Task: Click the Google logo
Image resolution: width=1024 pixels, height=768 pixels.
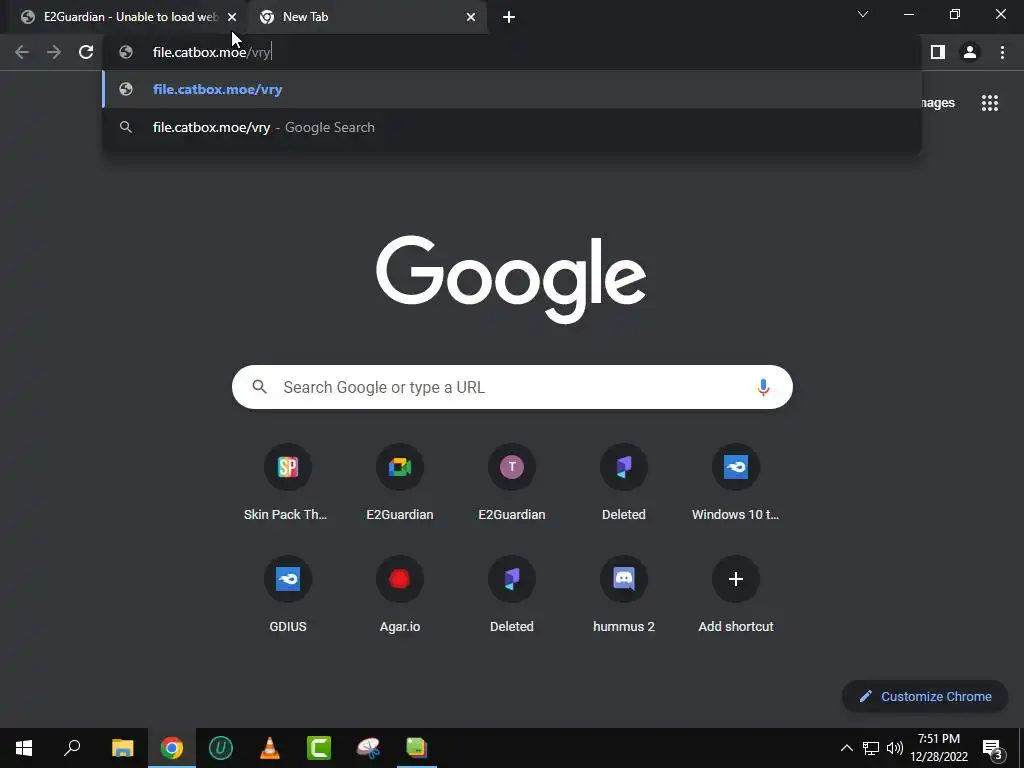Action: click(x=511, y=279)
